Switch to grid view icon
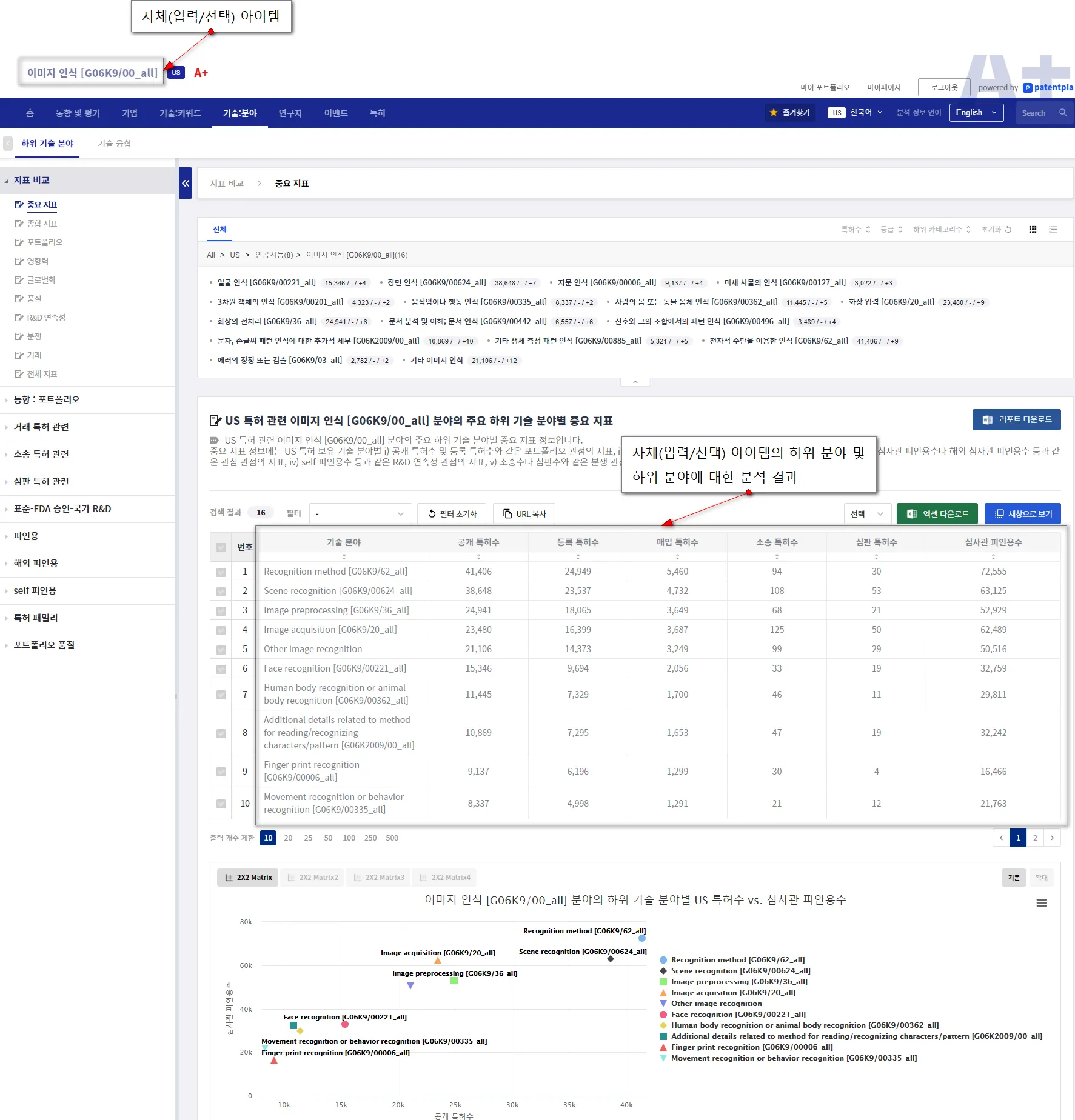This screenshot has width=1075, height=1120. pos(1033,229)
